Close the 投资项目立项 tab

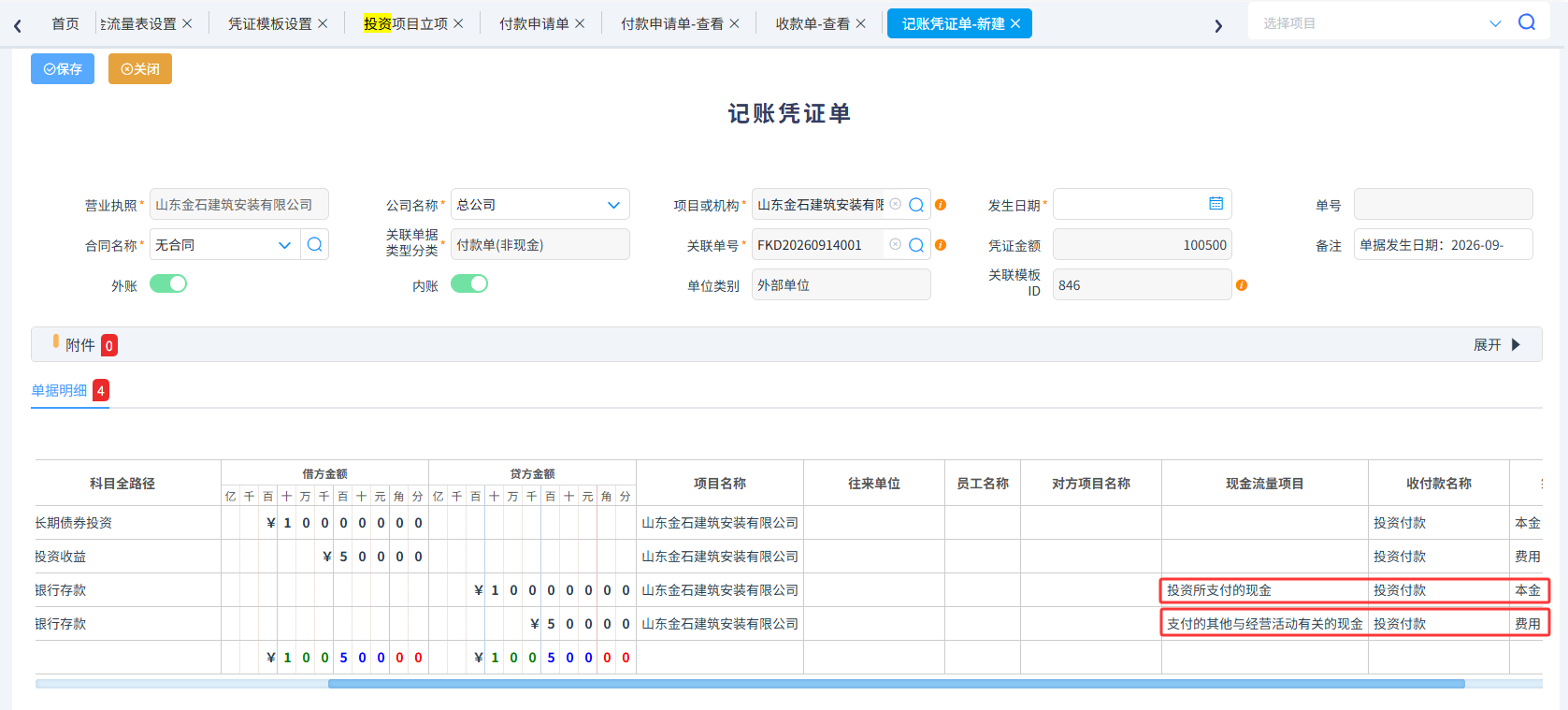coord(458,23)
